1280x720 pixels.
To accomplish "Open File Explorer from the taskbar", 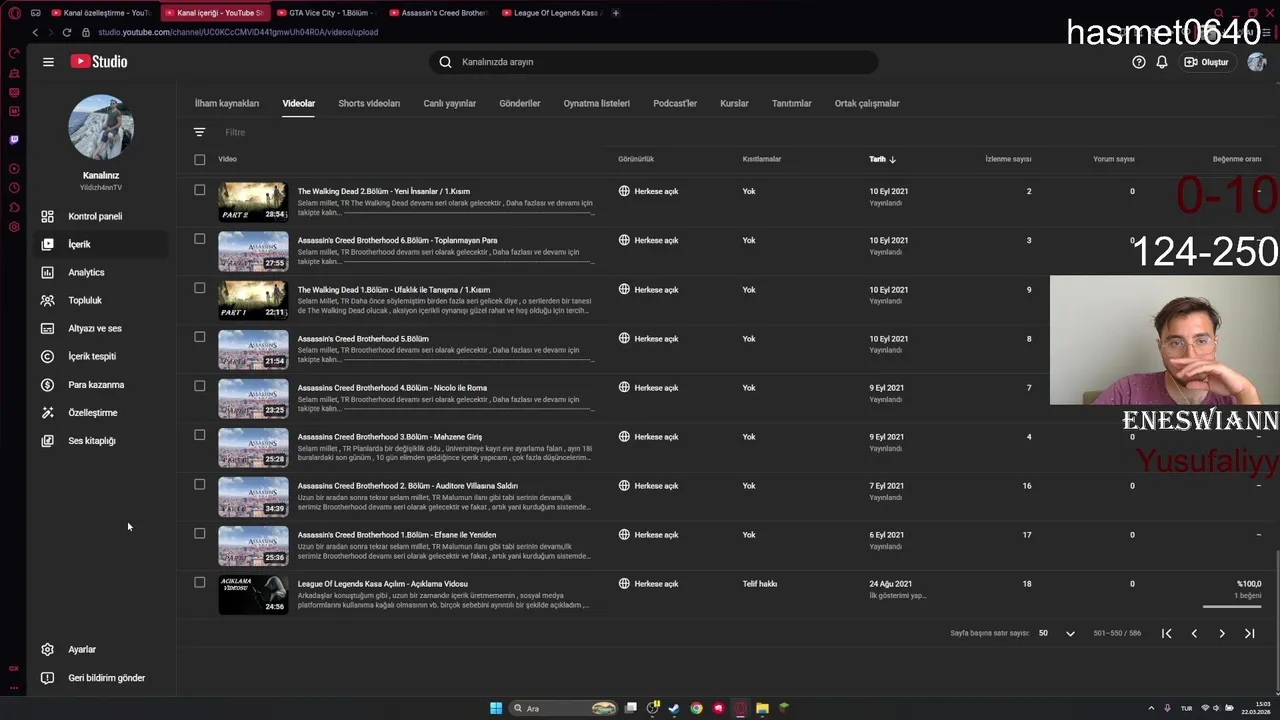I will (762, 708).
